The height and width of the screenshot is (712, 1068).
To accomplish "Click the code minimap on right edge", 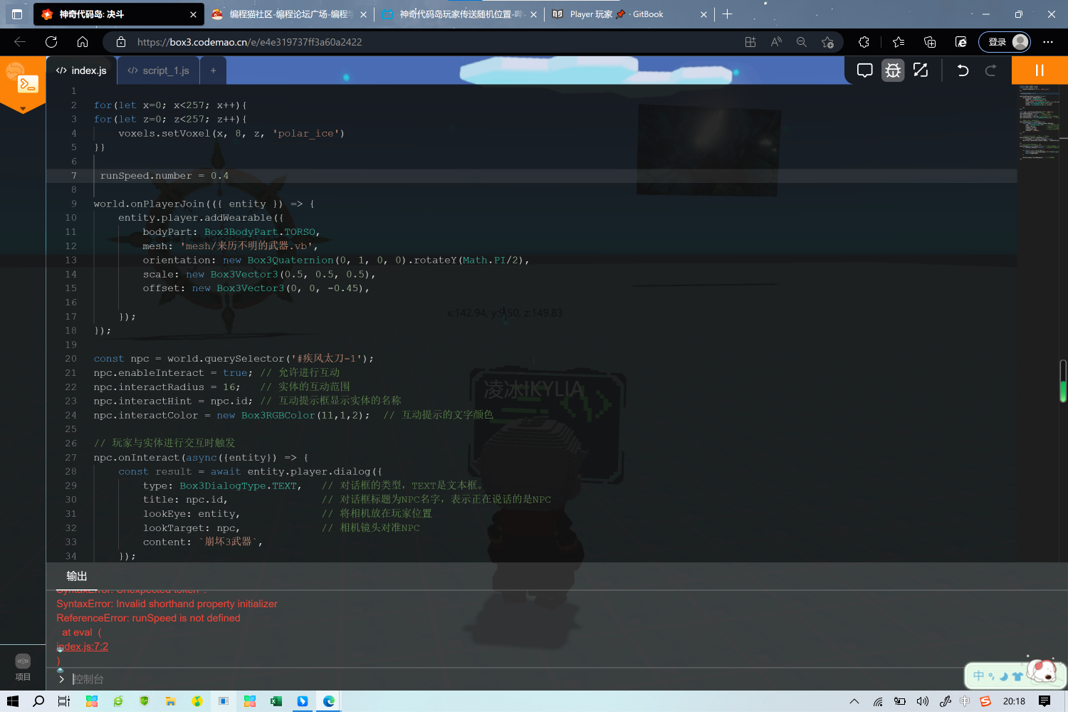I will tap(1039, 123).
